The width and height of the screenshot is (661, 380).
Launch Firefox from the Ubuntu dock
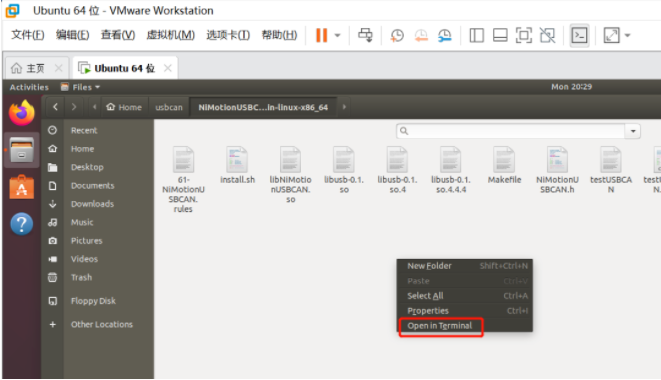(21, 113)
